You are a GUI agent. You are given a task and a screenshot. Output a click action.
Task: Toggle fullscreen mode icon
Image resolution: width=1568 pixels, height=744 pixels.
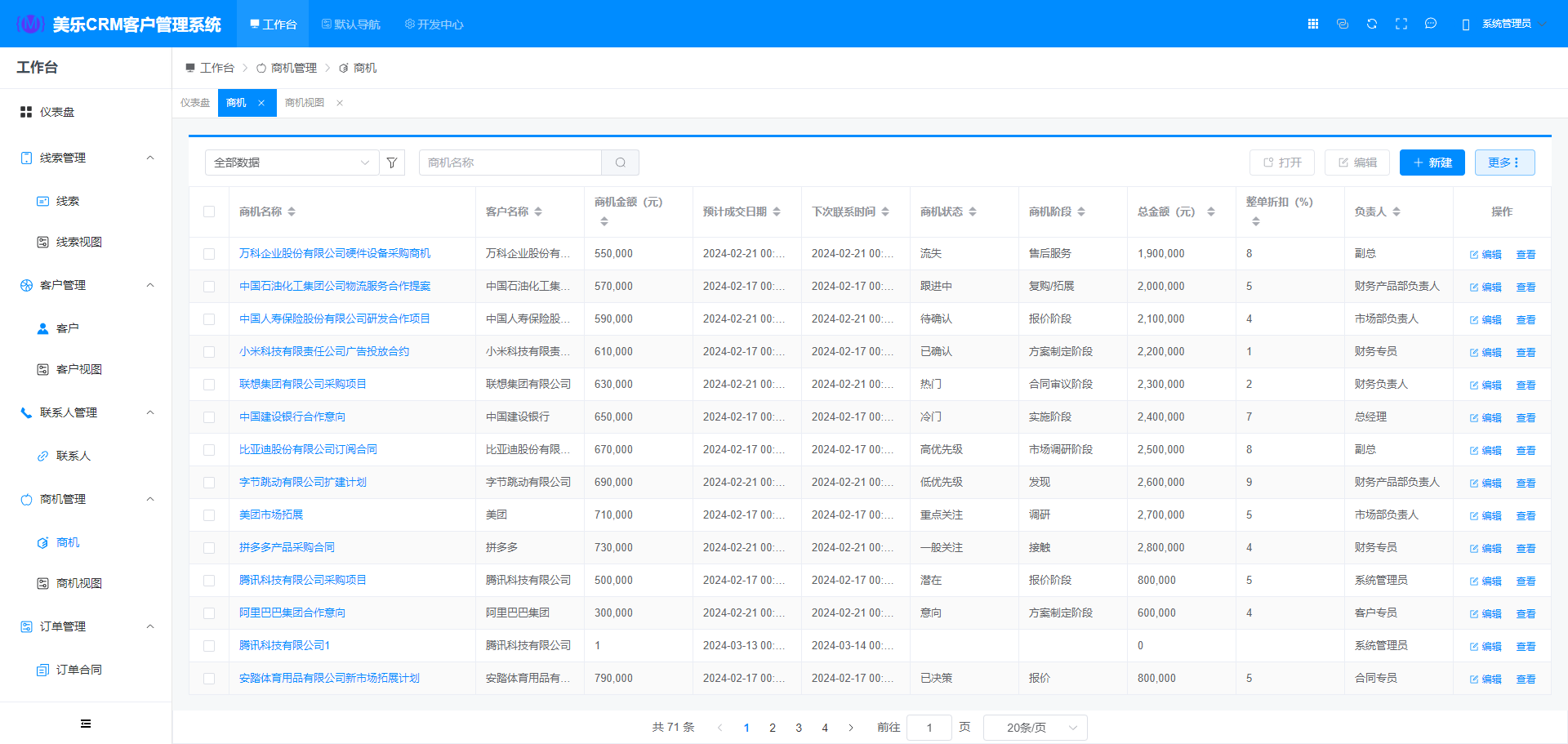[x=1401, y=24]
